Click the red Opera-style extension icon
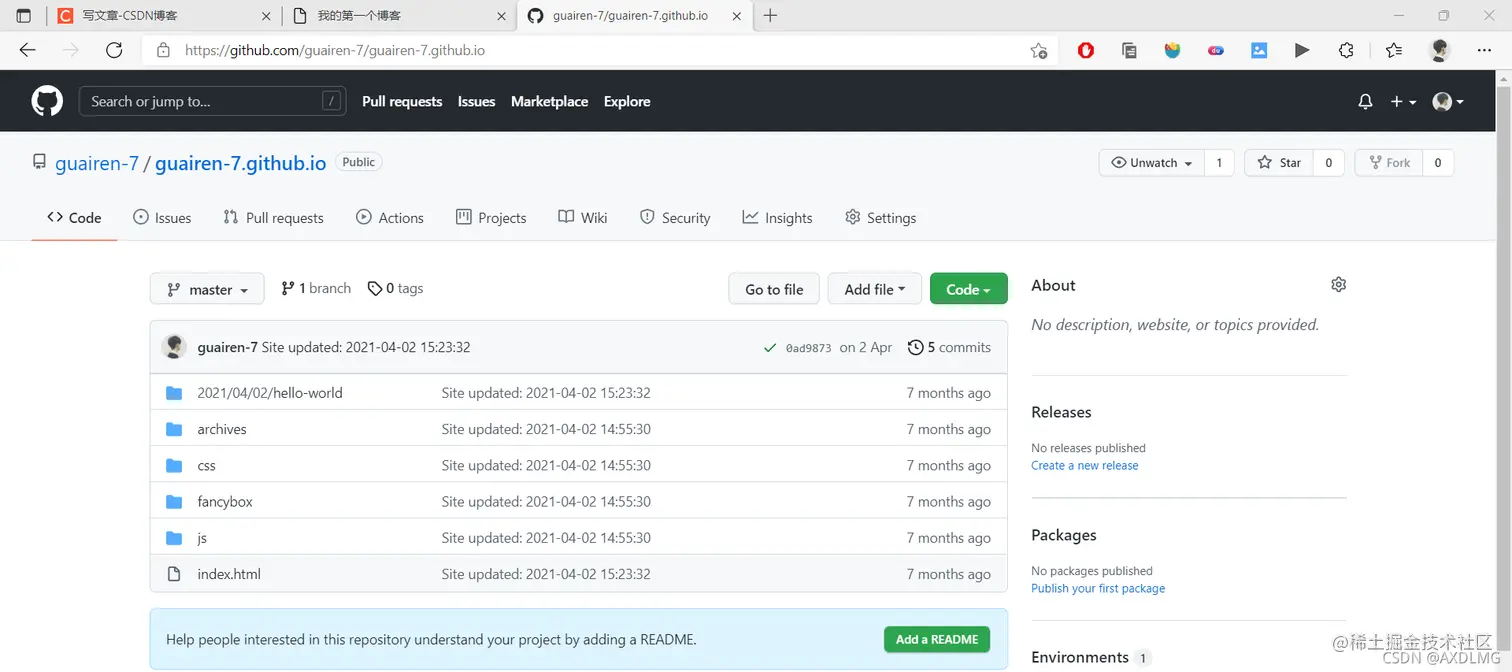This screenshot has width=1512, height=672. tap(1086, 50)
